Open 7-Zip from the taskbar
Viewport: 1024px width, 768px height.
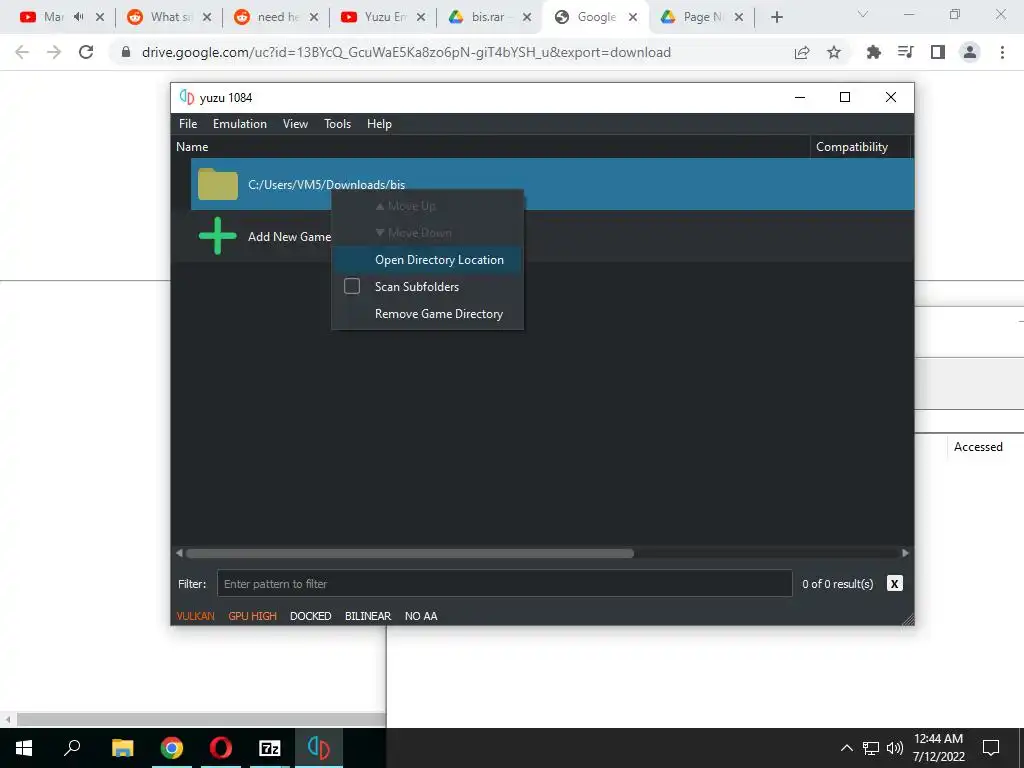[x=270, y=748]
